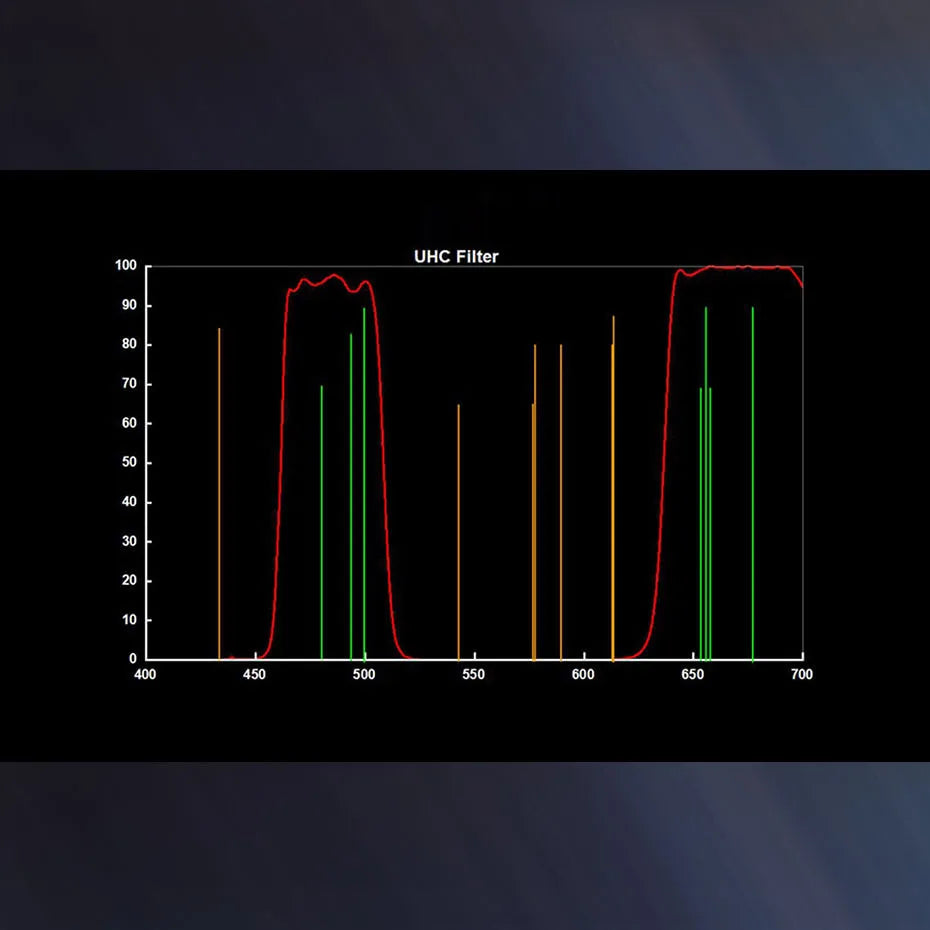
Task: Click the 10 y-axis tick label
Action: point(129,620)
